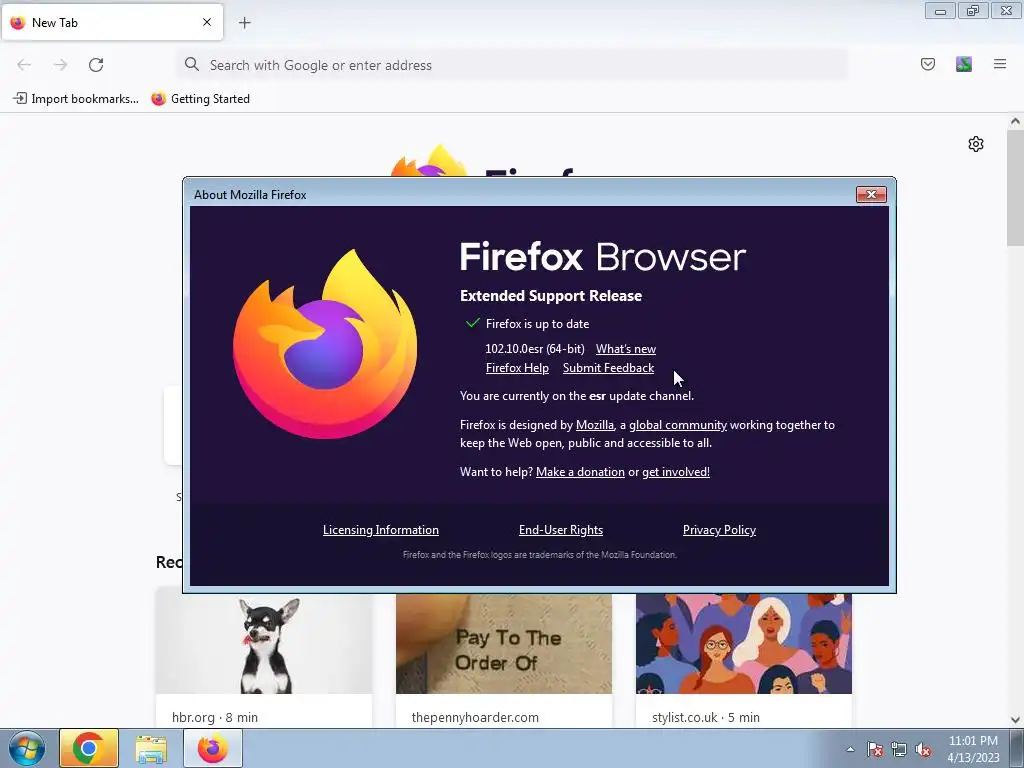The width and height of the screenshot is (1024, 768).
Task: Click the "Extended Support Release" heading
Action: point(551,296)
